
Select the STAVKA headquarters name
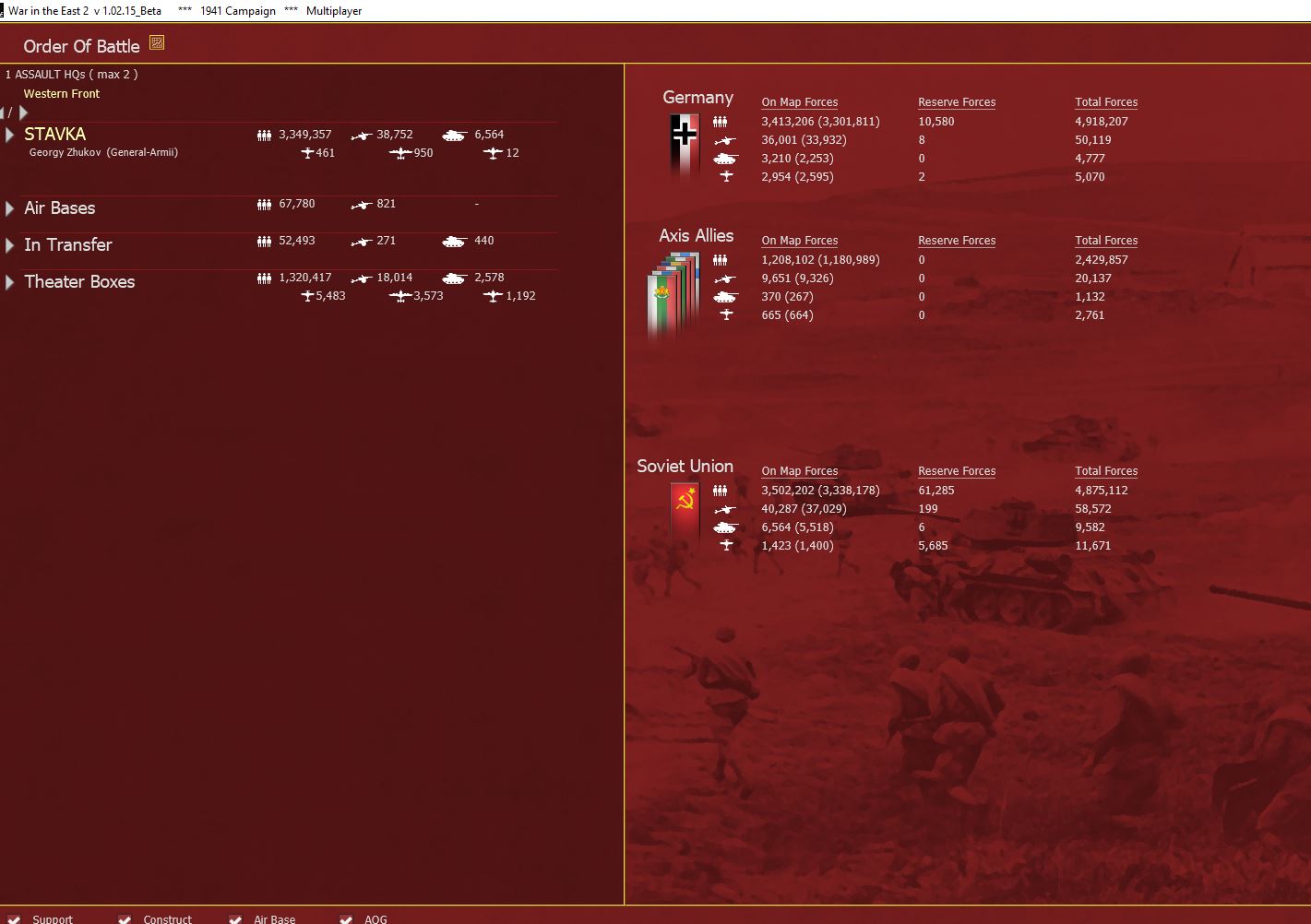click(54, 134)
